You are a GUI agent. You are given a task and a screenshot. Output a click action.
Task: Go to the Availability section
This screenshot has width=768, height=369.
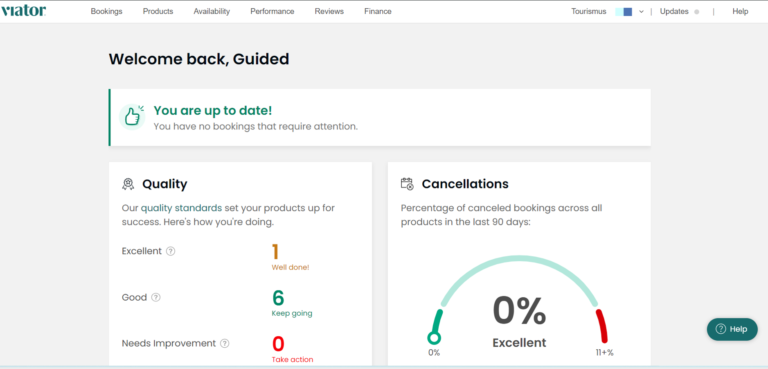click(x=212, y=11)
